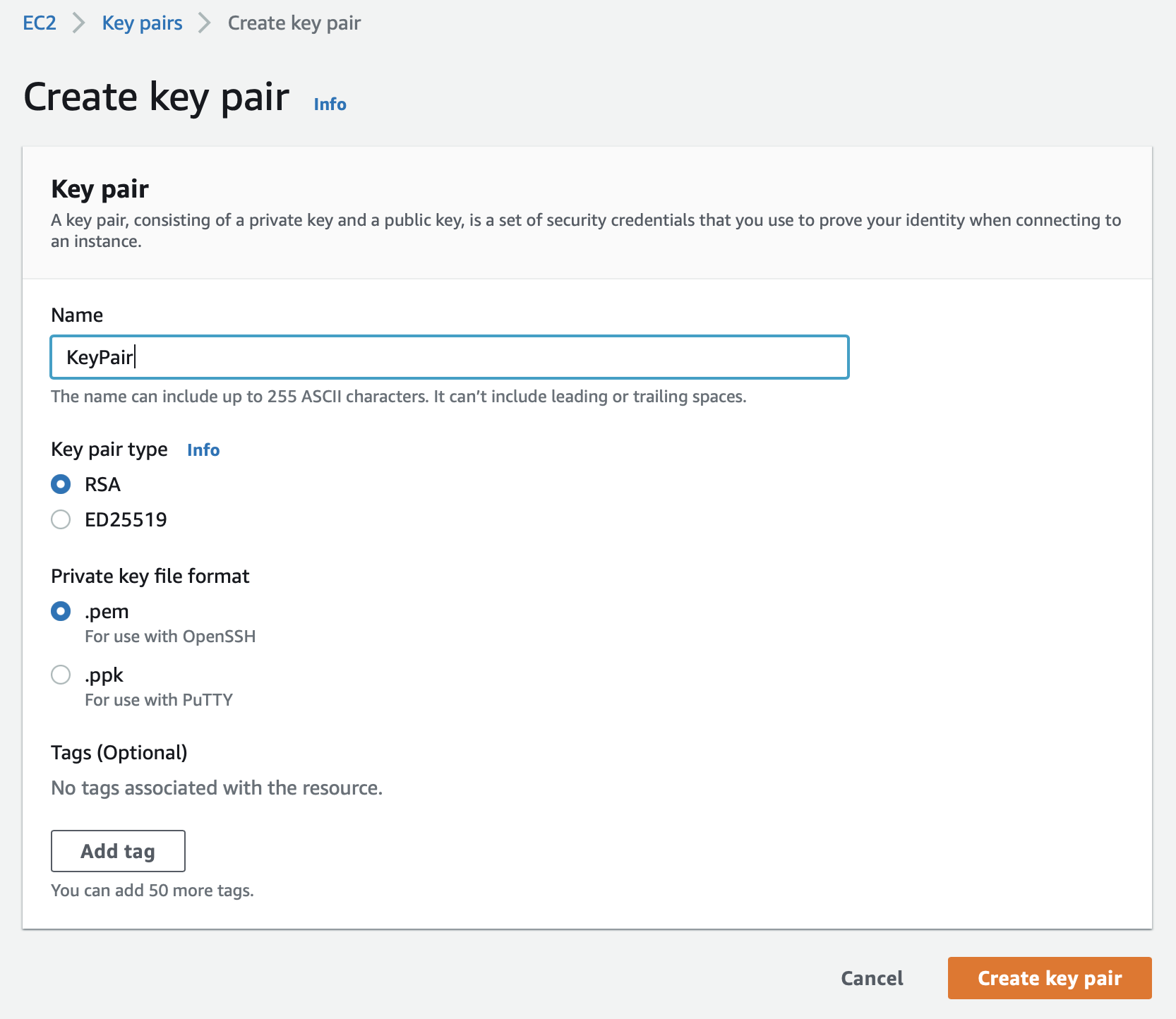Select the RSA key pair type
The image size is (1176, 1019).
tap(61, 484)
